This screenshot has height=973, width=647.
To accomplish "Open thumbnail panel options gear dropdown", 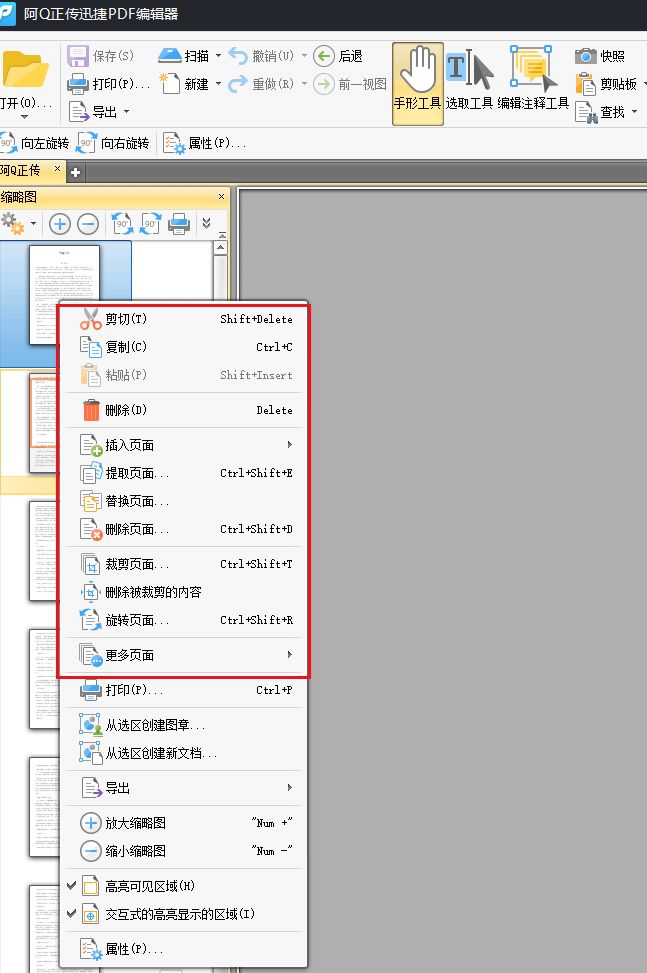I will [x=18, y=224].
